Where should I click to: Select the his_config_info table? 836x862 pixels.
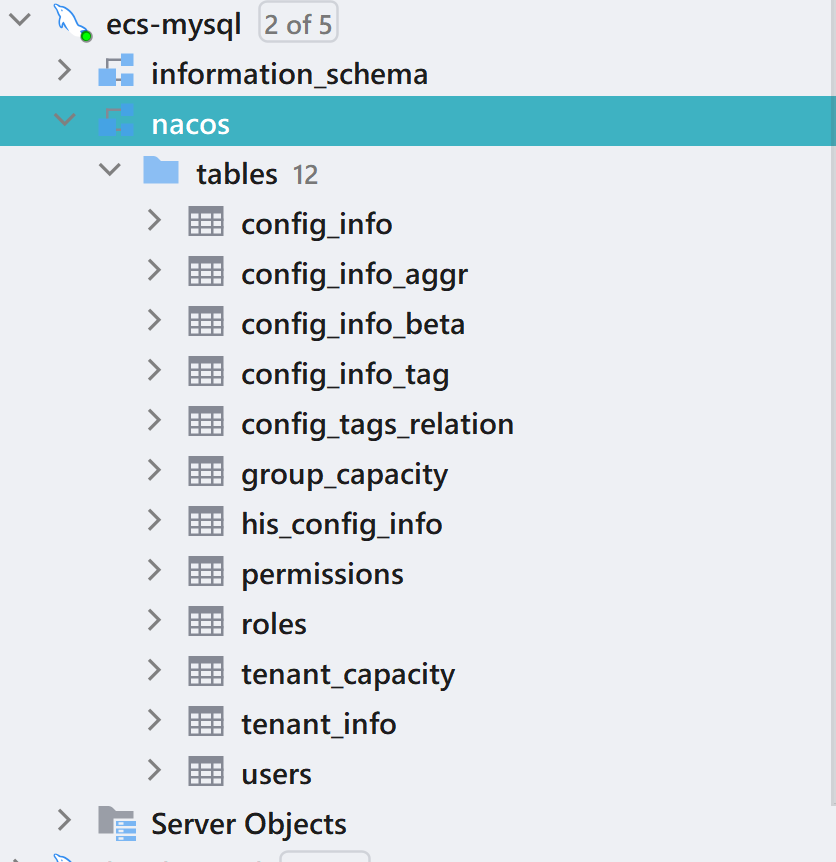(341, 524)
